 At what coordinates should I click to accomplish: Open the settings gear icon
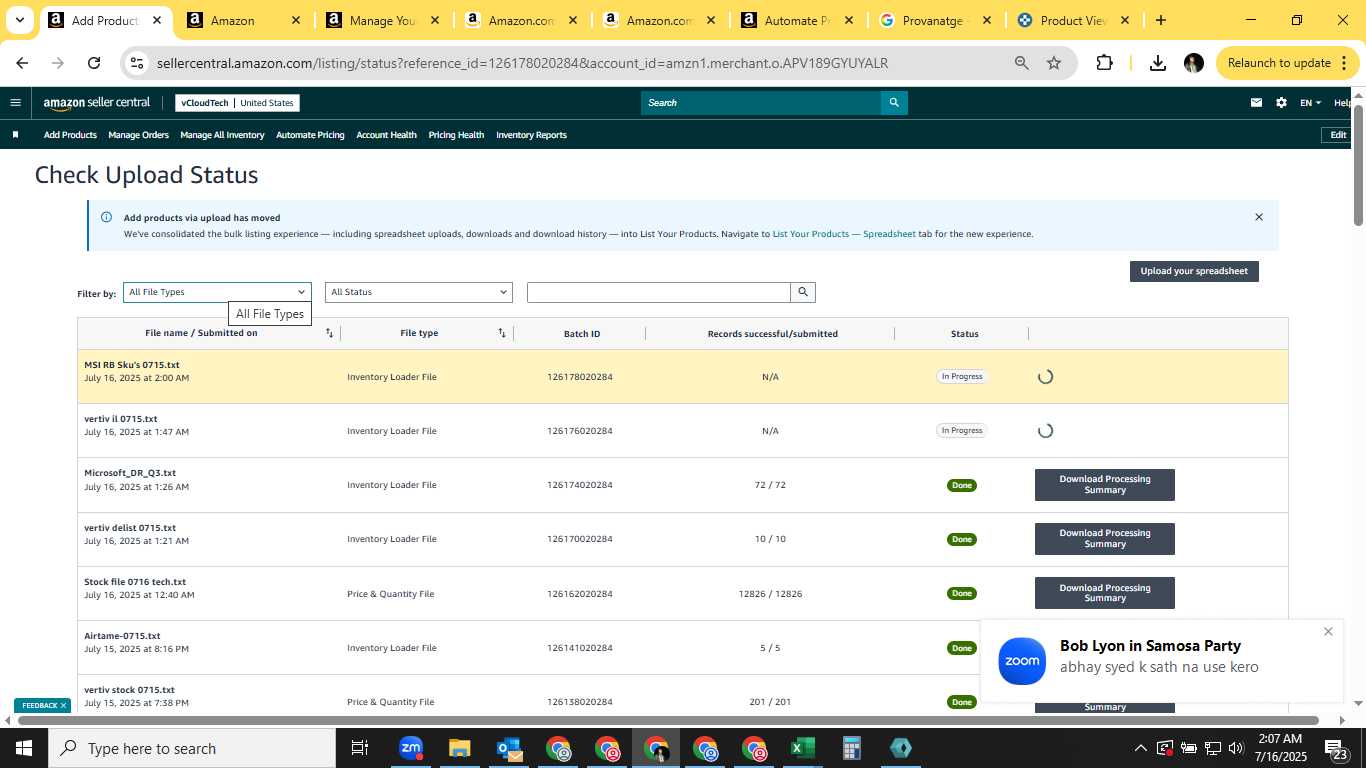[1281, 102]
